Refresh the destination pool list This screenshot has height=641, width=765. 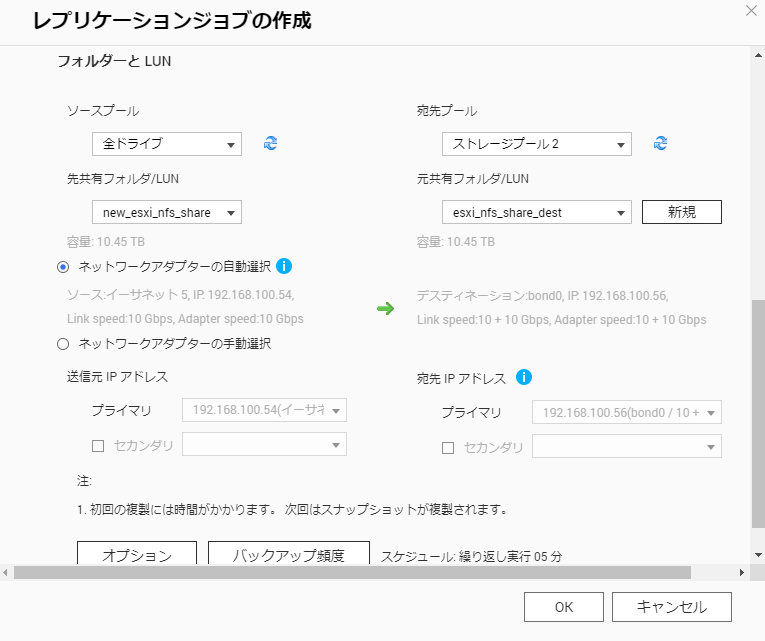point(660,144)
